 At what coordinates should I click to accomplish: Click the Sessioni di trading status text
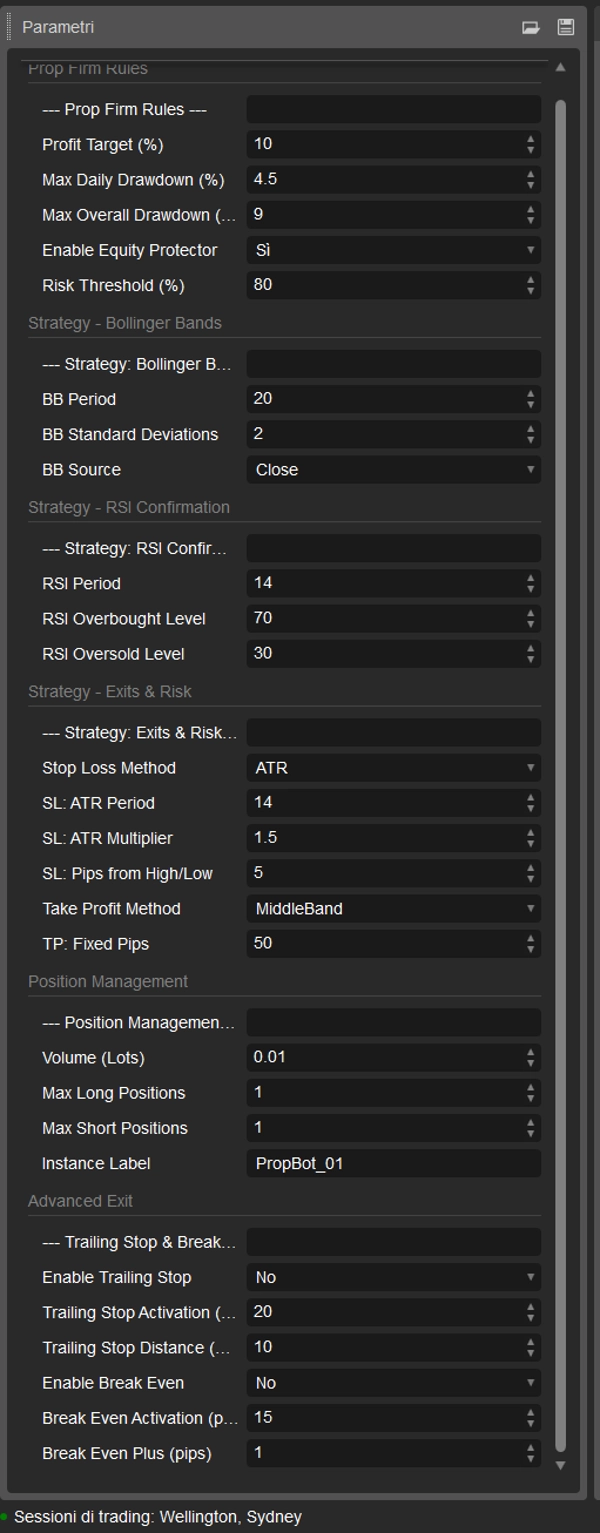pyautogui.click(x=150, y=1514)
